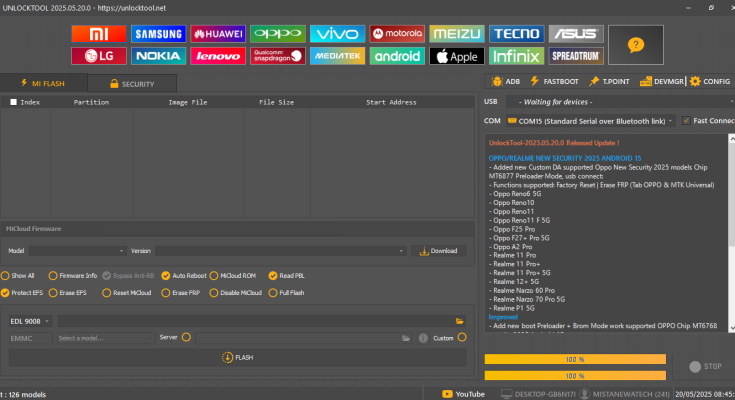
Task: Toggle the Index select-all checkbox
Action: tap(13, 102)
